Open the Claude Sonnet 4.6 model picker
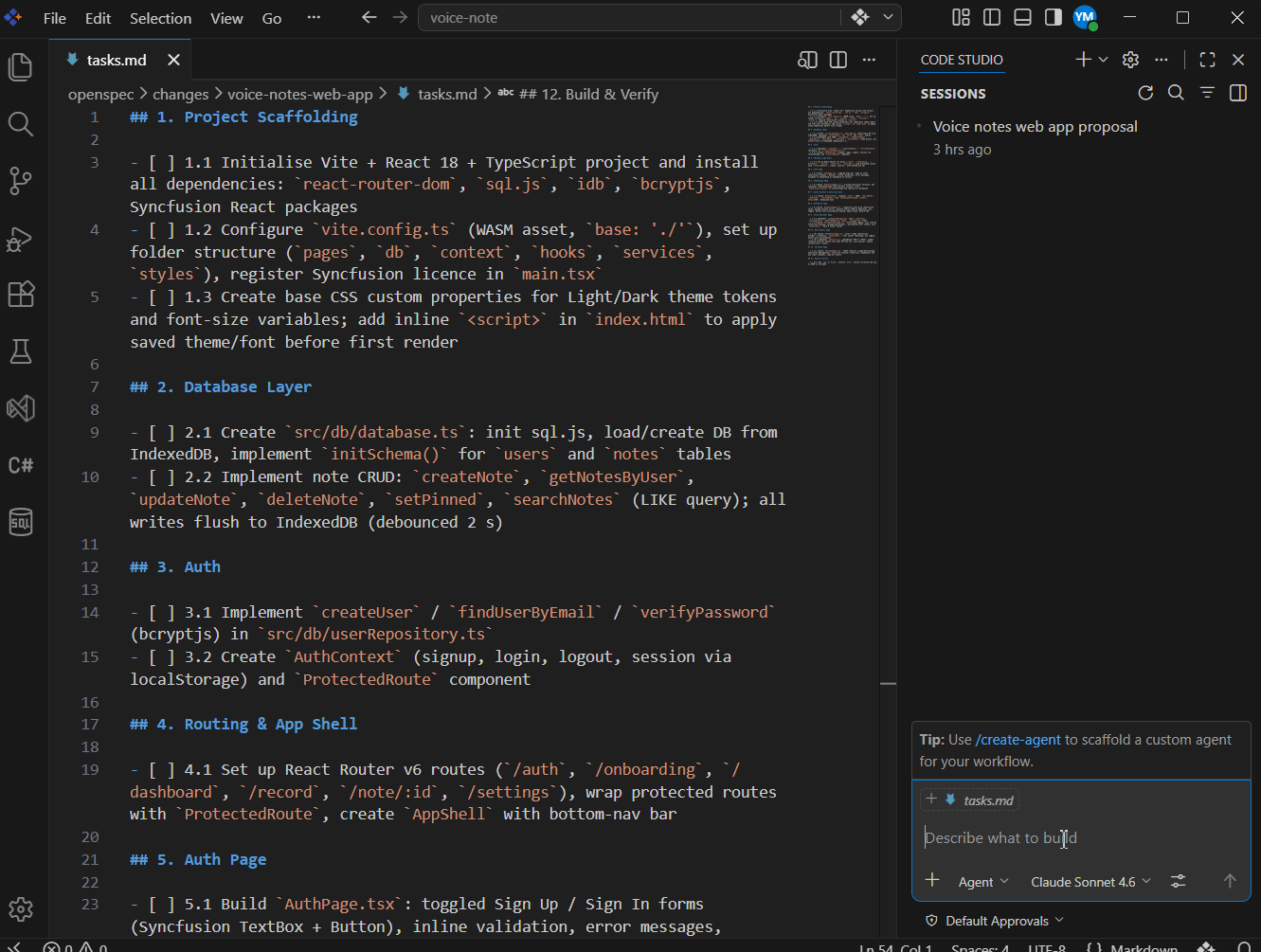Screen dimensions: 1261x952 1090,882
